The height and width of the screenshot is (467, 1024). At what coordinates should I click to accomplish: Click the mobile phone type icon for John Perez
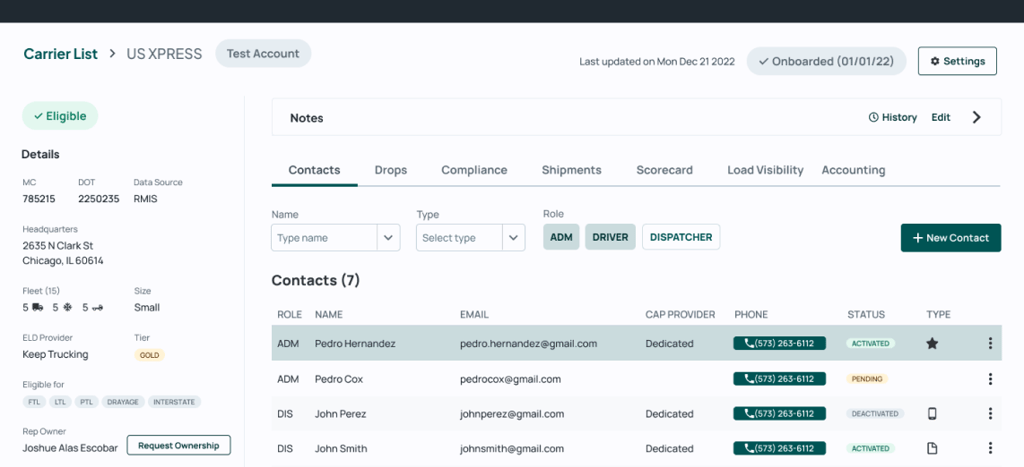(x=932, y=413)
